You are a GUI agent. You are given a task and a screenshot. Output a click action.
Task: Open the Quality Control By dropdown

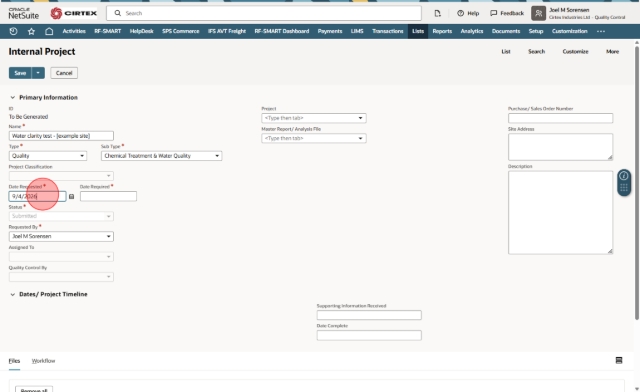[61, 277]
